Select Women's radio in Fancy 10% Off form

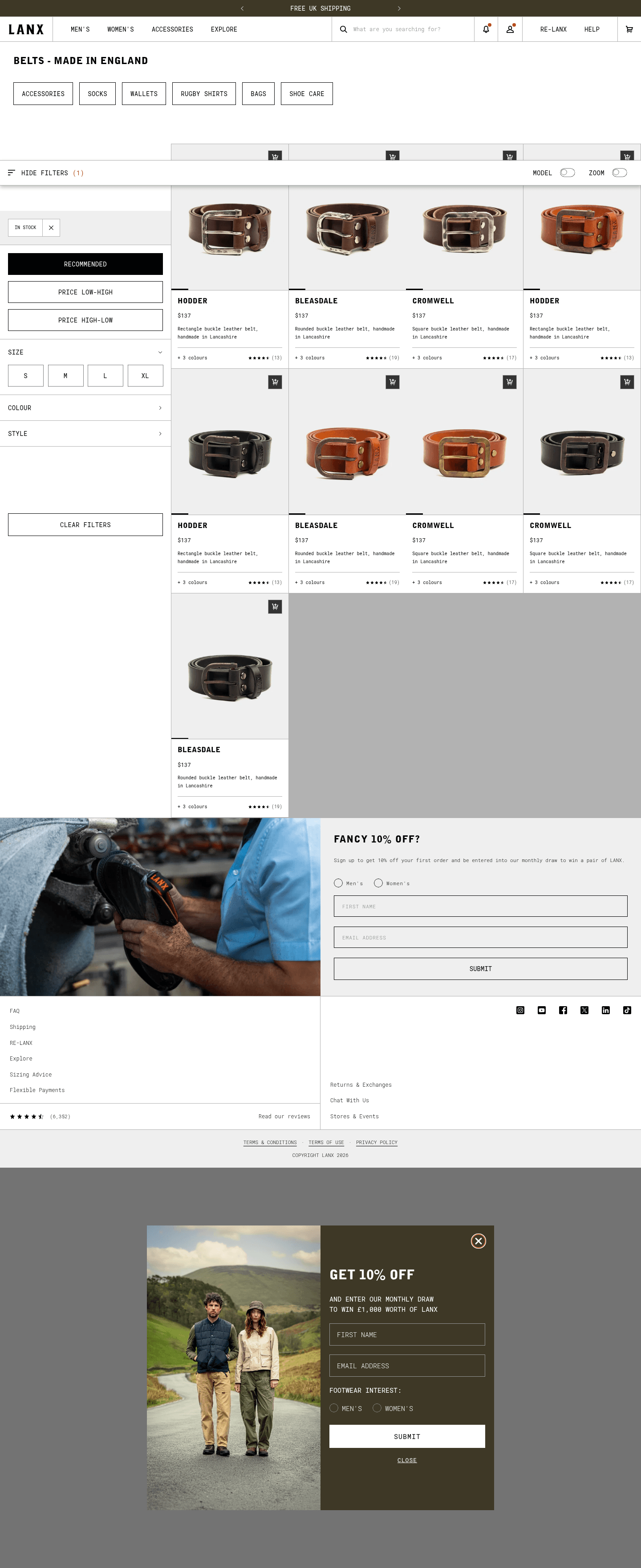[378, 883]
